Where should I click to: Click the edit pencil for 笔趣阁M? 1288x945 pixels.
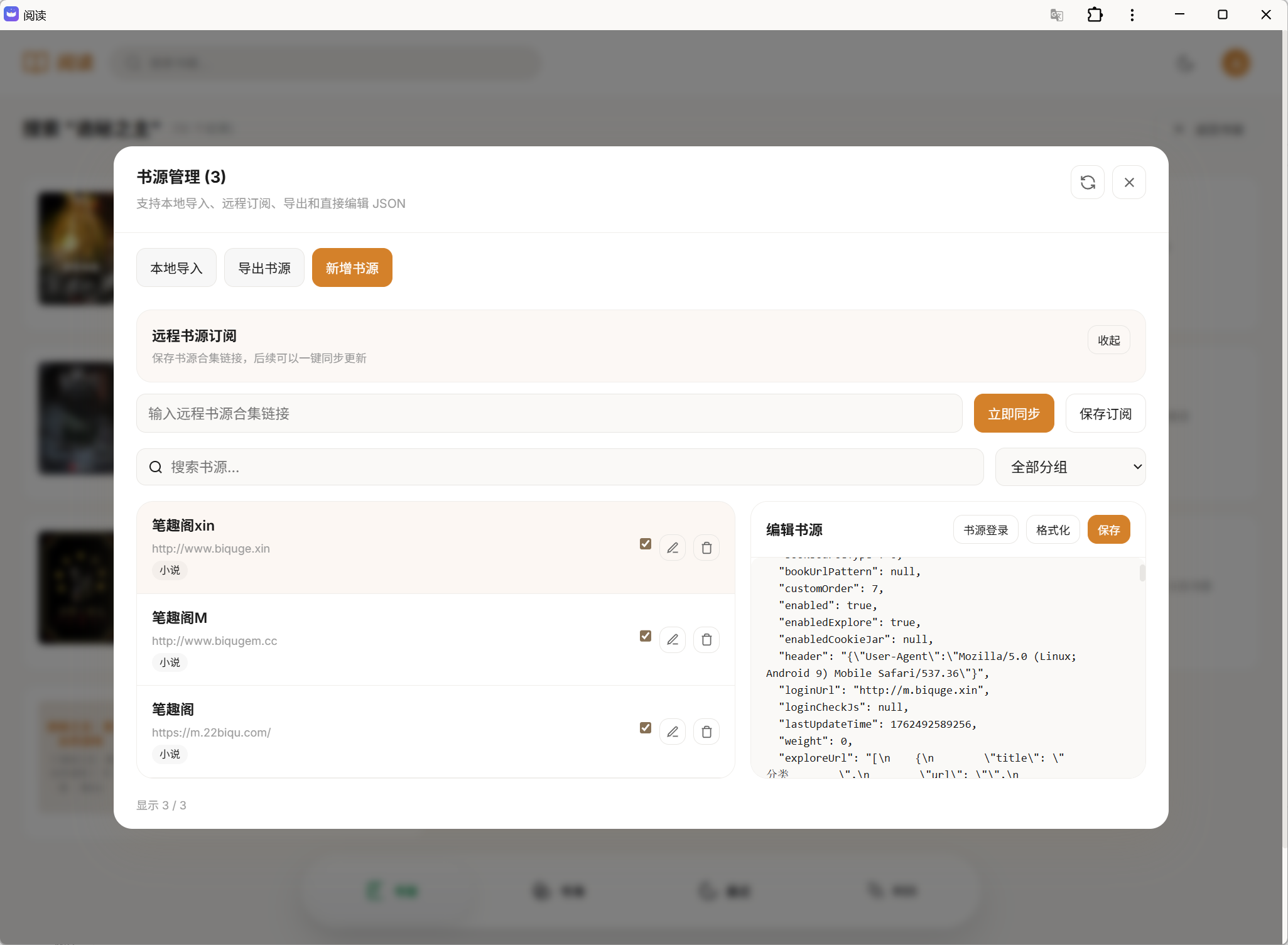coord(672,639)
